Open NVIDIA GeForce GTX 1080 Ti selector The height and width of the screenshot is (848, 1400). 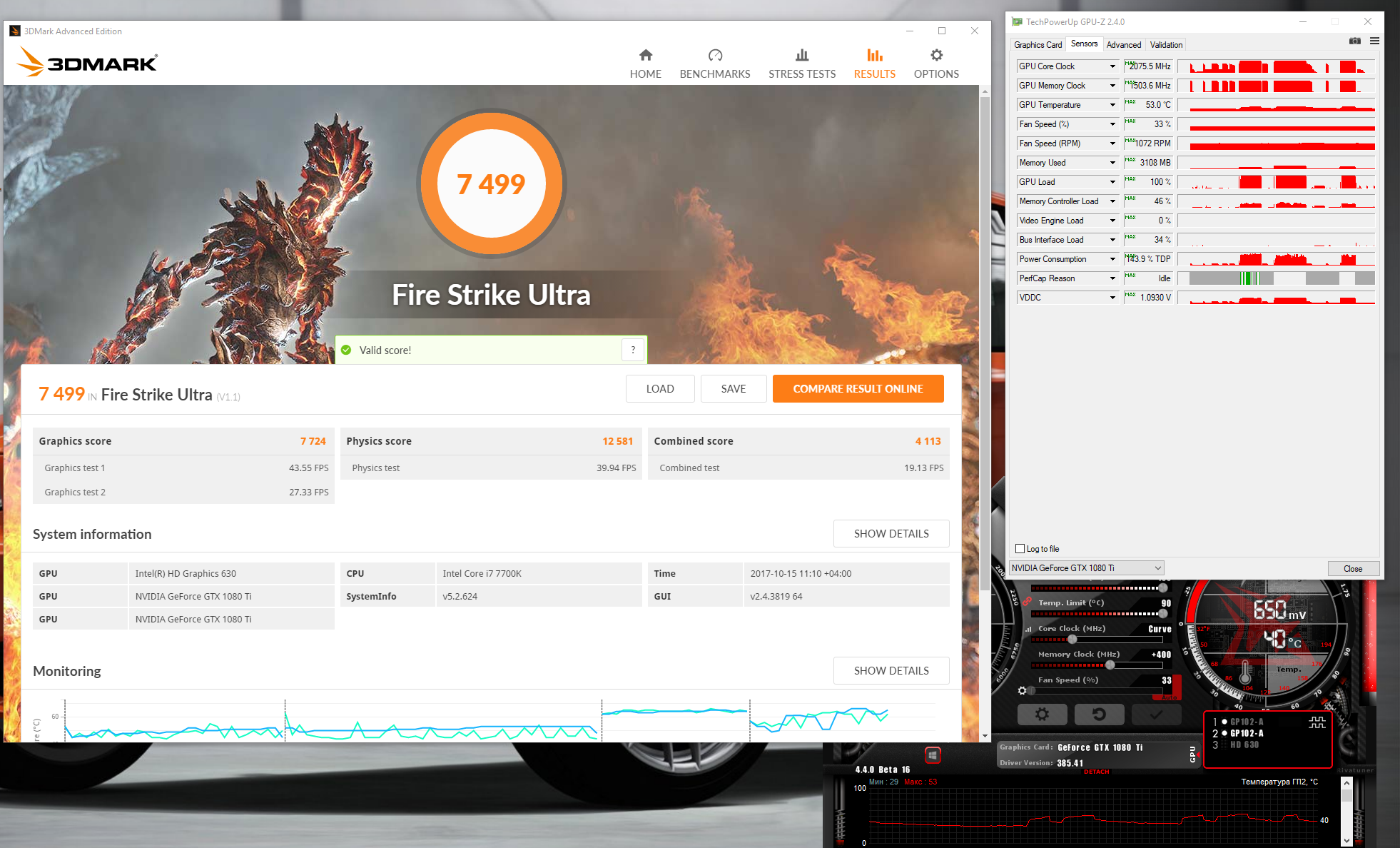[1087, 568]
